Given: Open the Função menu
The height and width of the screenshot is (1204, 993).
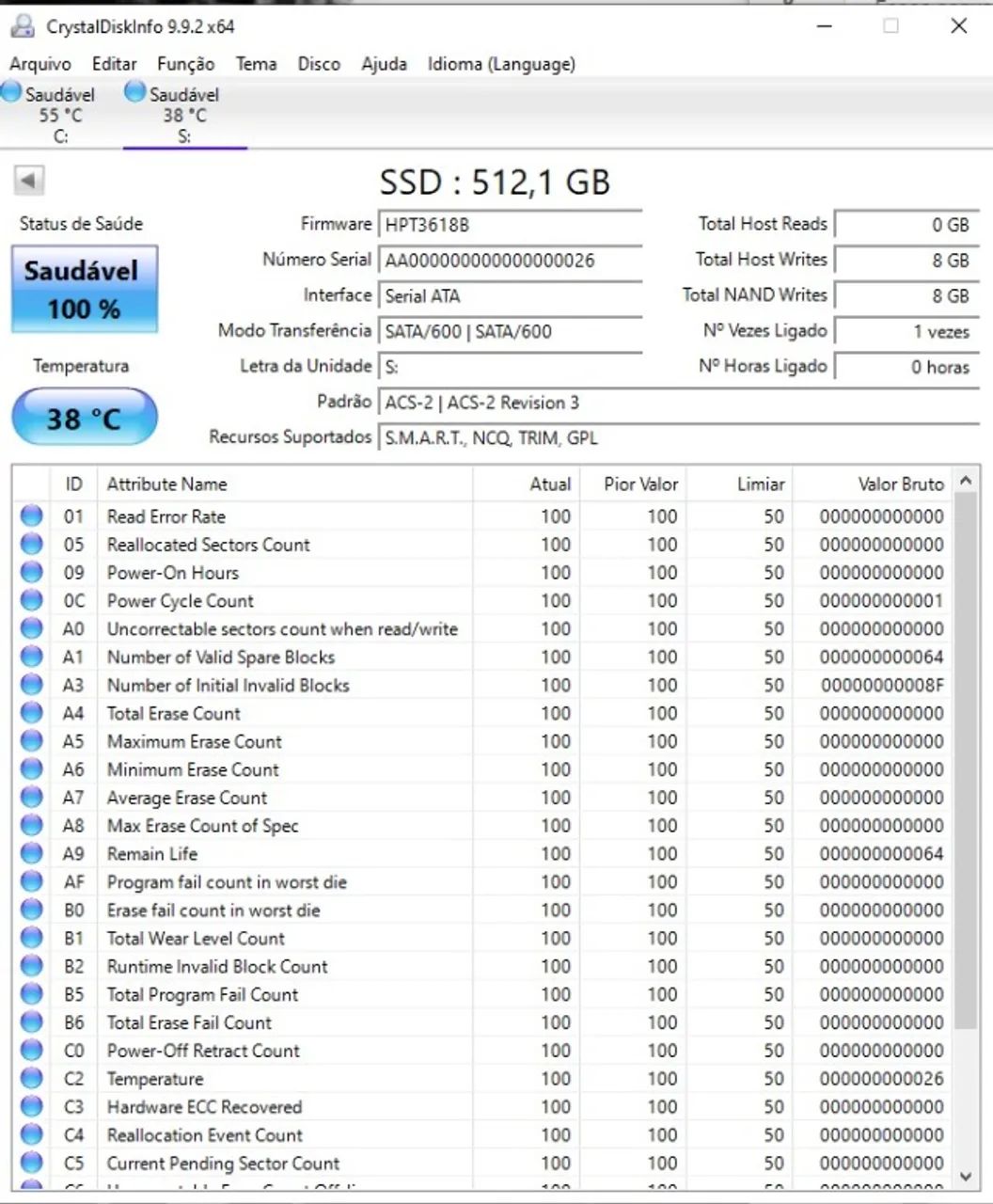Looking at the screenshot, I should click(185, 64).
